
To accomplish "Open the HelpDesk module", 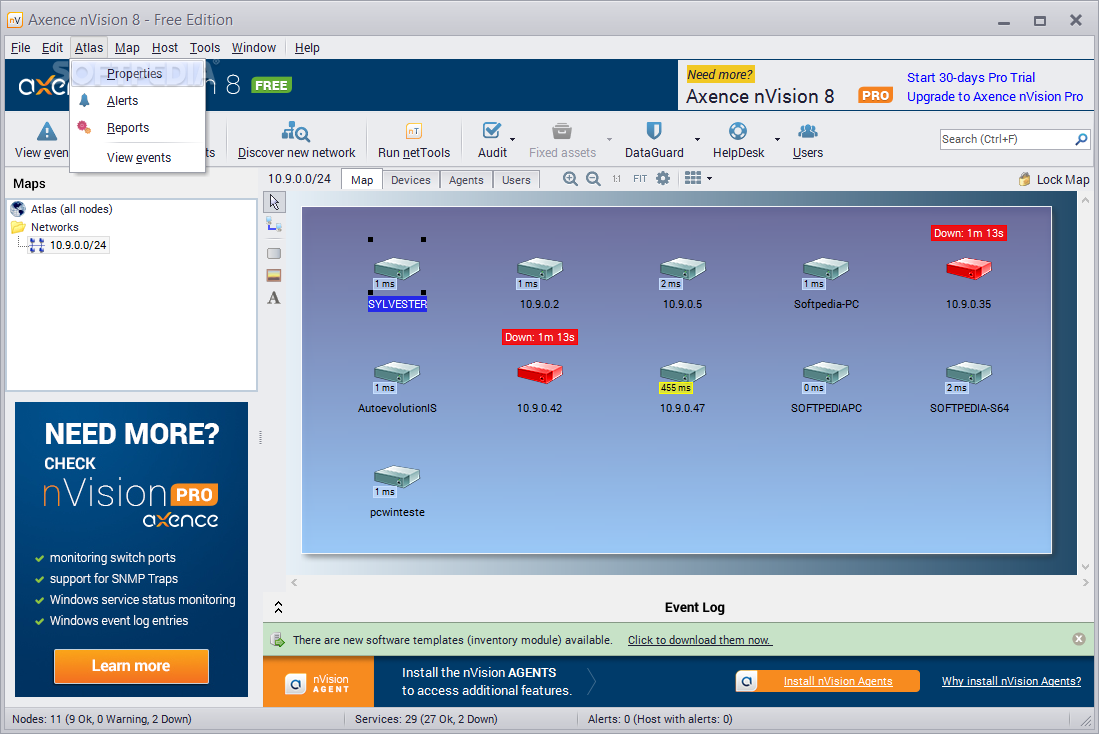I will click(x=738, y=140).
